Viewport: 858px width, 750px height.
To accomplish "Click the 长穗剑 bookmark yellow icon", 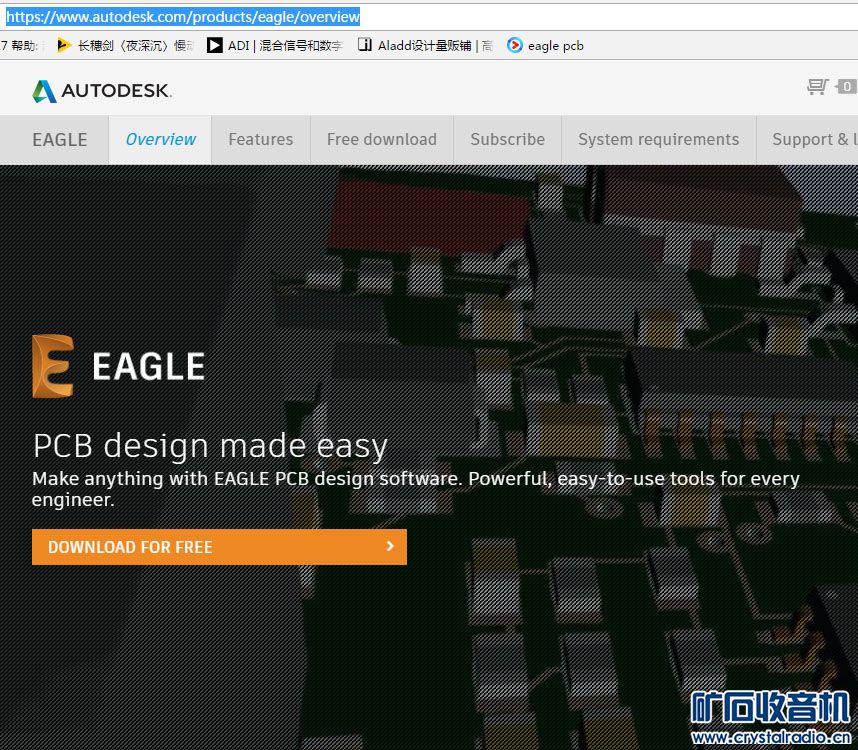I will pos(65,45).
